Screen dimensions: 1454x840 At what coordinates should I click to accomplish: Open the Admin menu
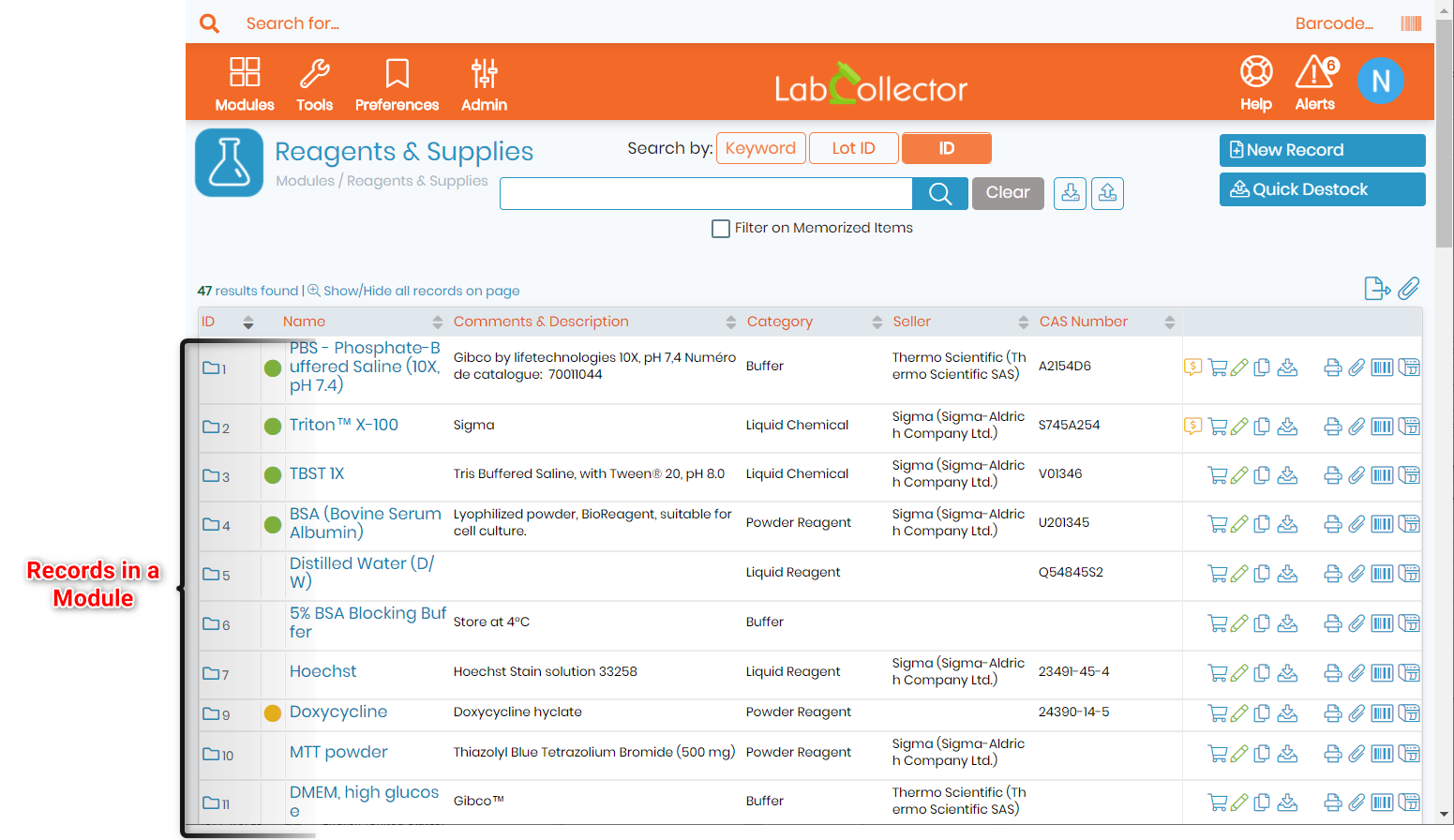[484, 84]
